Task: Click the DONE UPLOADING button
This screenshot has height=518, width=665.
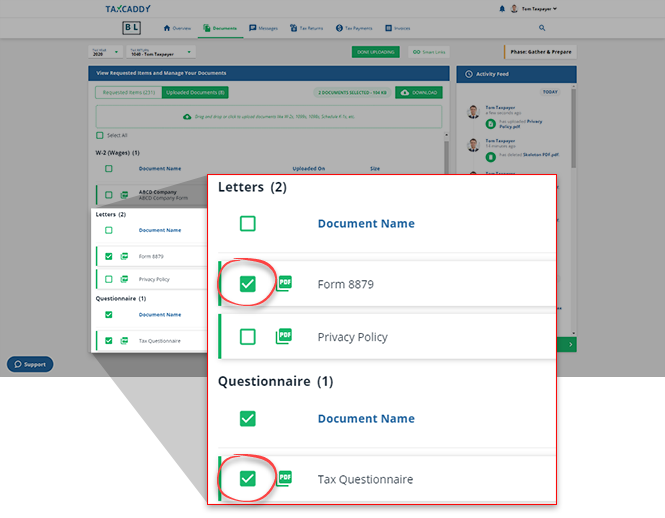Action: tap(376, 52)
